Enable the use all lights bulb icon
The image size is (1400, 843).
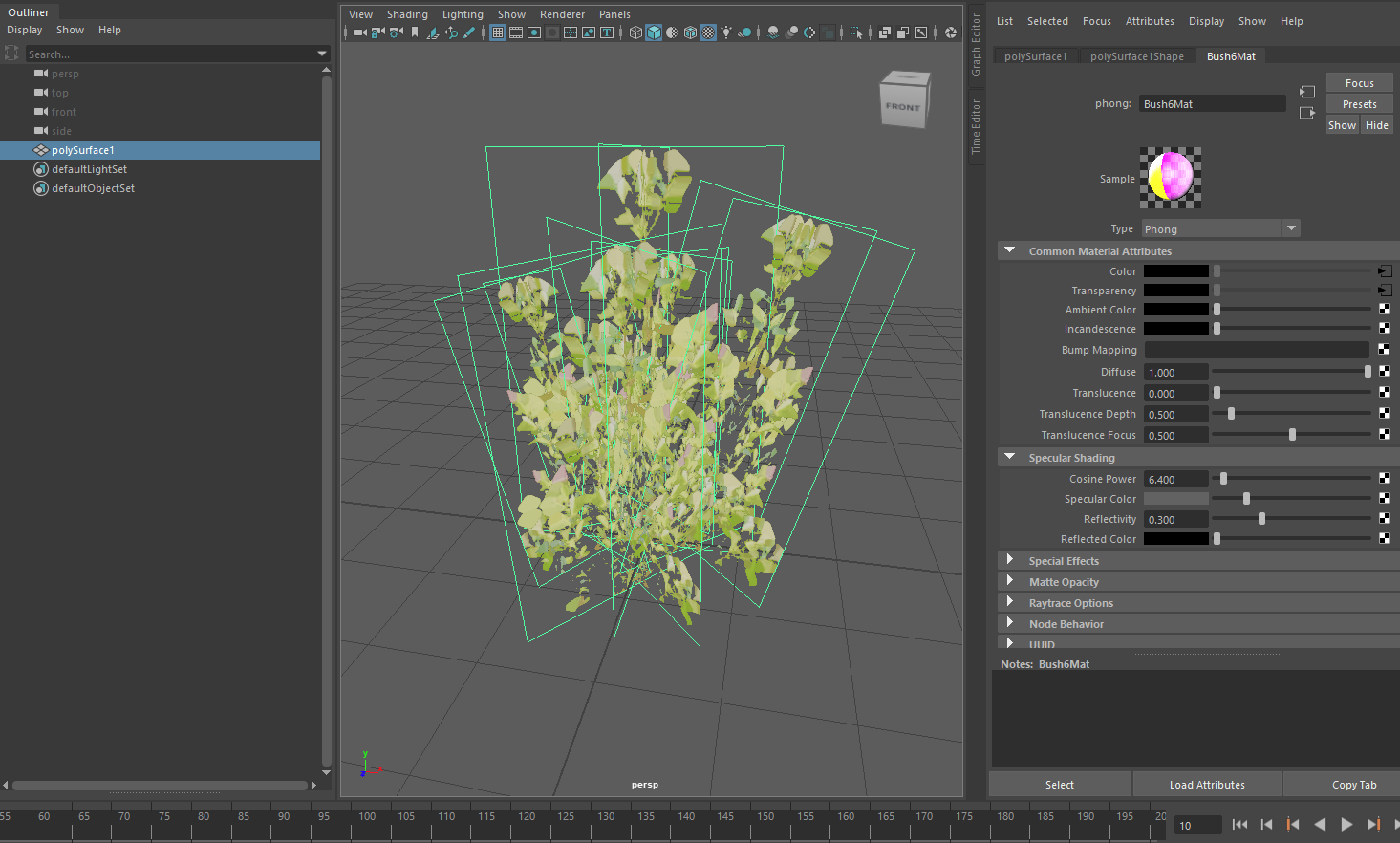(x=726, y=32)
